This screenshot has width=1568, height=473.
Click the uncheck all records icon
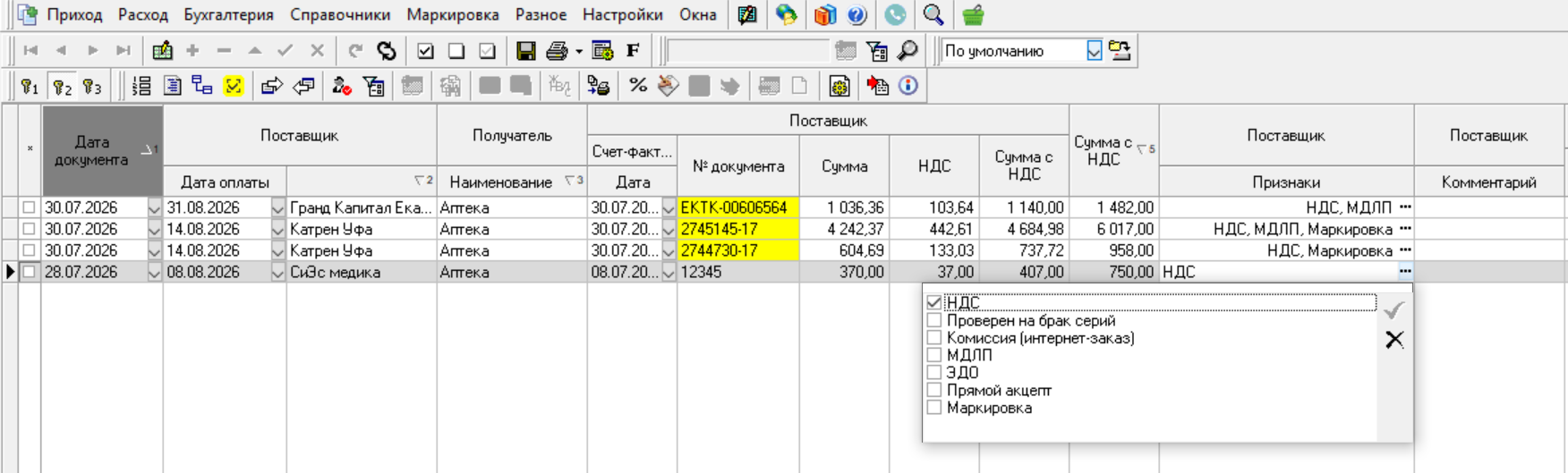coord(456,51)
